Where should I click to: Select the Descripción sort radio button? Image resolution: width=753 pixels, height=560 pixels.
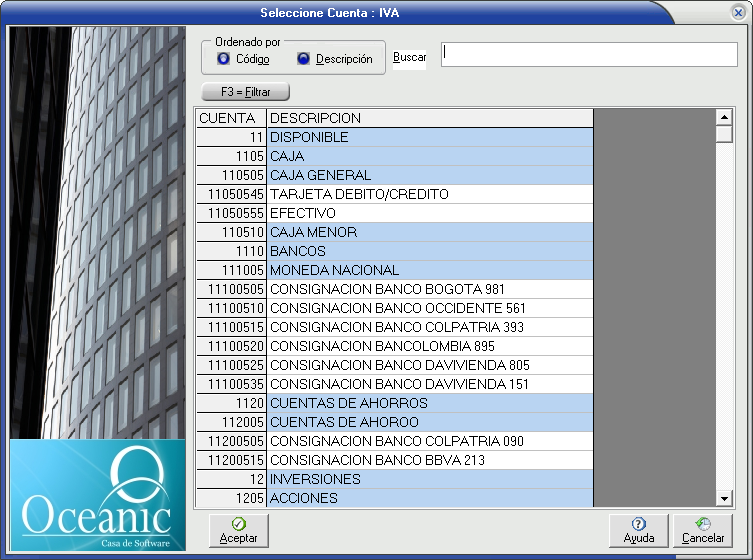303,59
